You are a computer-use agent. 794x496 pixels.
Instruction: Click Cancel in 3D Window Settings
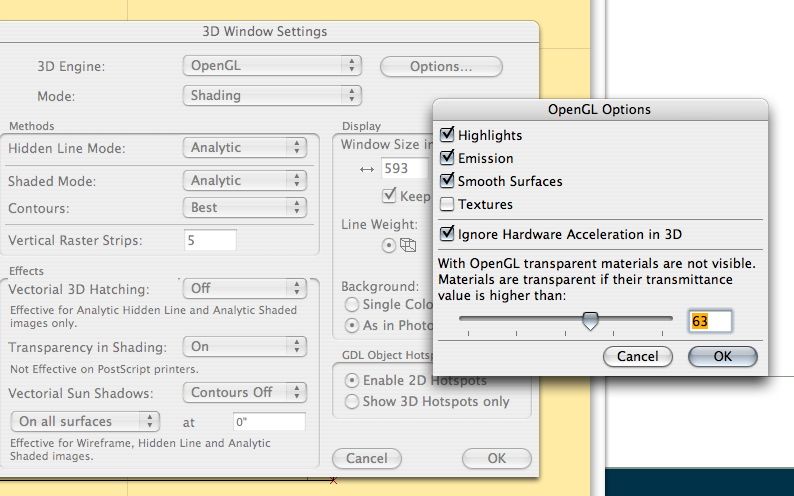(367, 459)
